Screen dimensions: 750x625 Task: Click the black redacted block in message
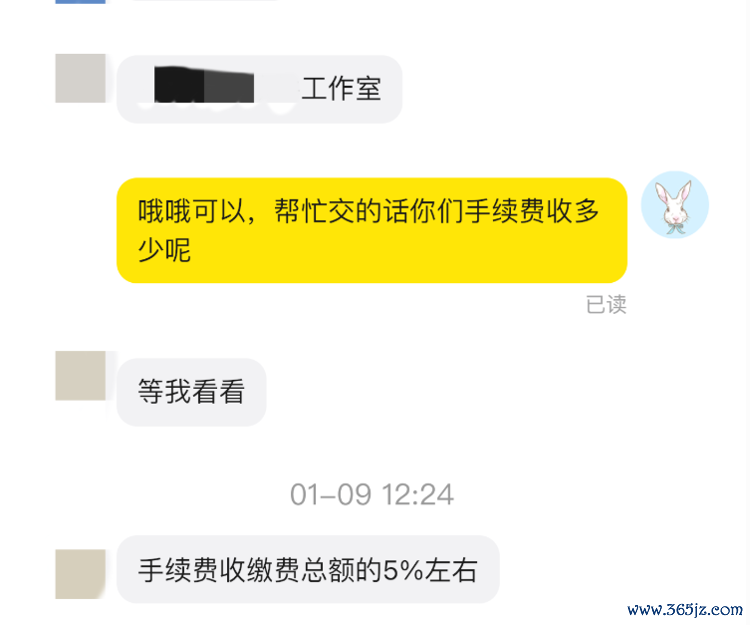pyautogui.click(x=179, y=85)
